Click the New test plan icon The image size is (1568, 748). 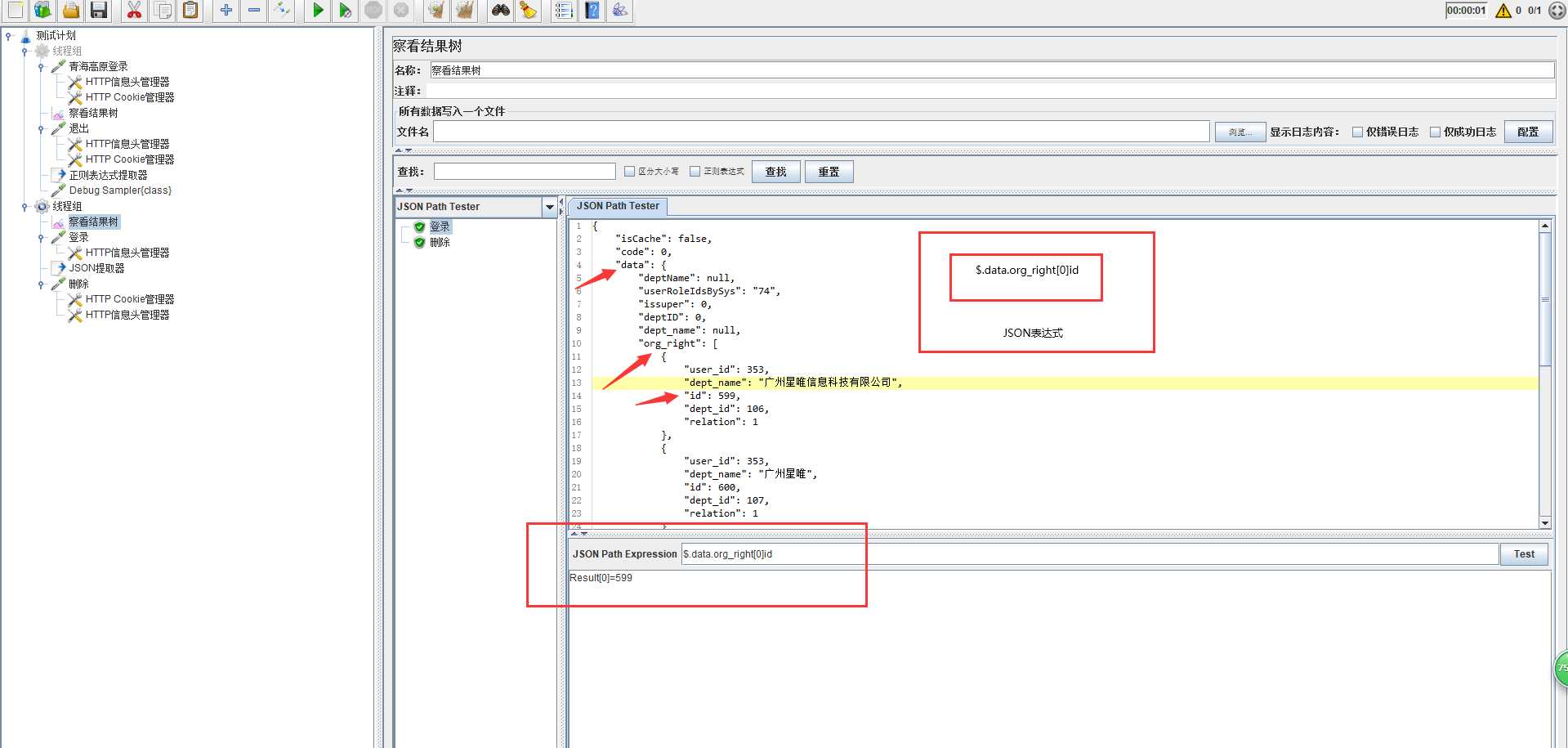point(15,10)
